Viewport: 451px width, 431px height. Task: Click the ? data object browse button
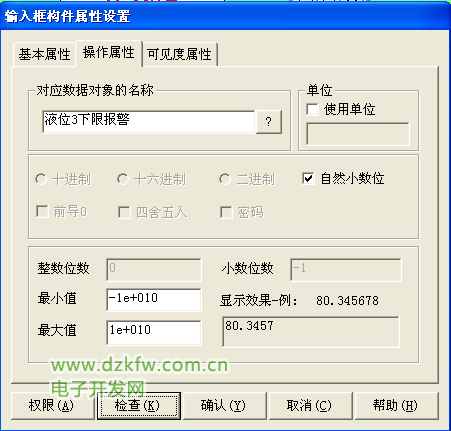click(269, 122)
